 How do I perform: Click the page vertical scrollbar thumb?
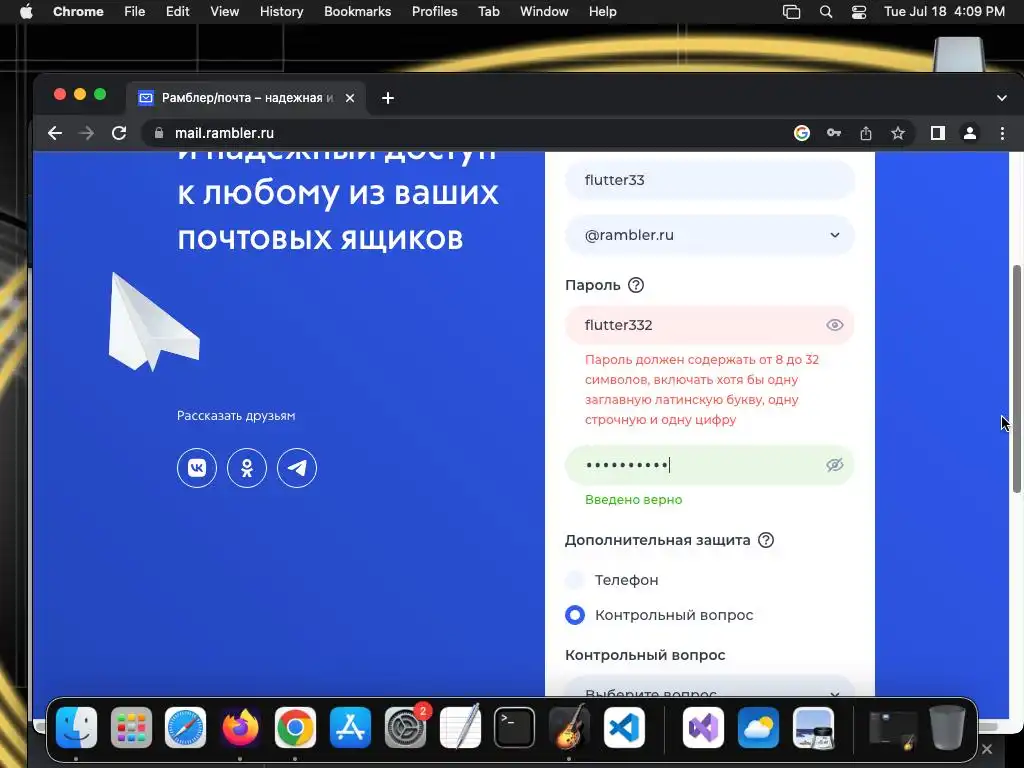[x=1016, y=379]
